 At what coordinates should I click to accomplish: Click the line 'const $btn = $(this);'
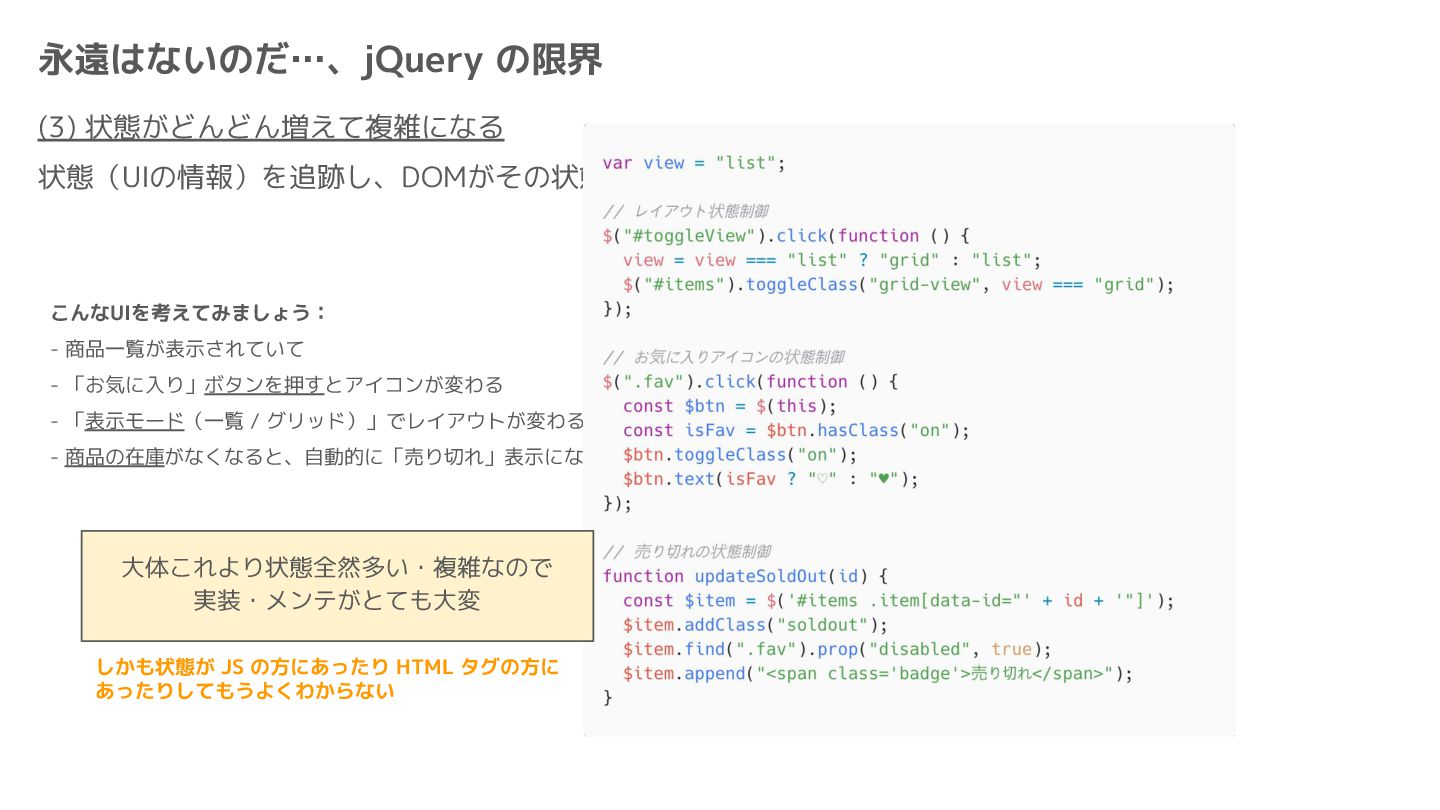pyautogui.click(x=729, y=406)
